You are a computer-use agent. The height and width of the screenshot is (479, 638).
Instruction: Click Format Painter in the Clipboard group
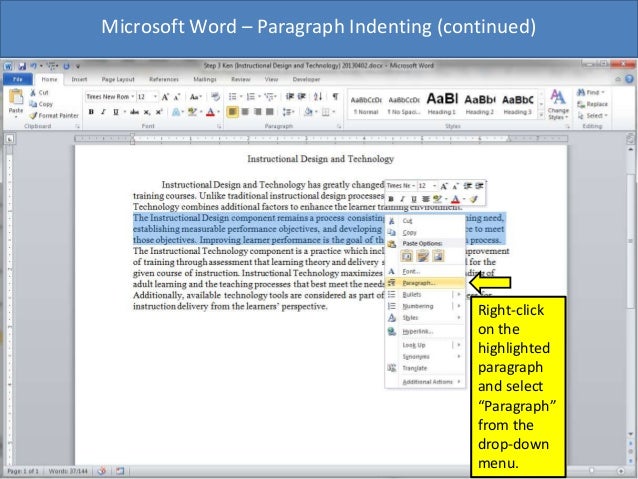[54, 116]
